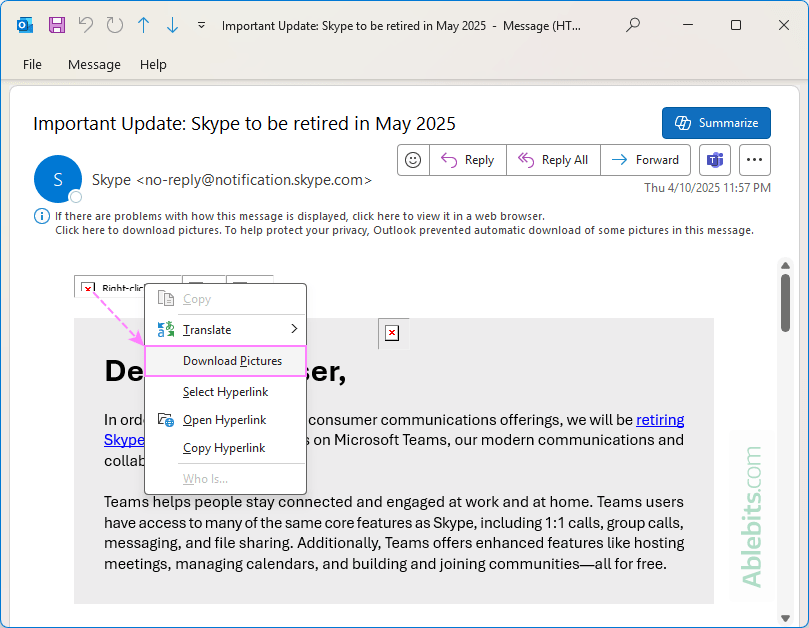React with the smiley emoji button
This screenshot has height=628, width=809.
click(x=413, y=160)
